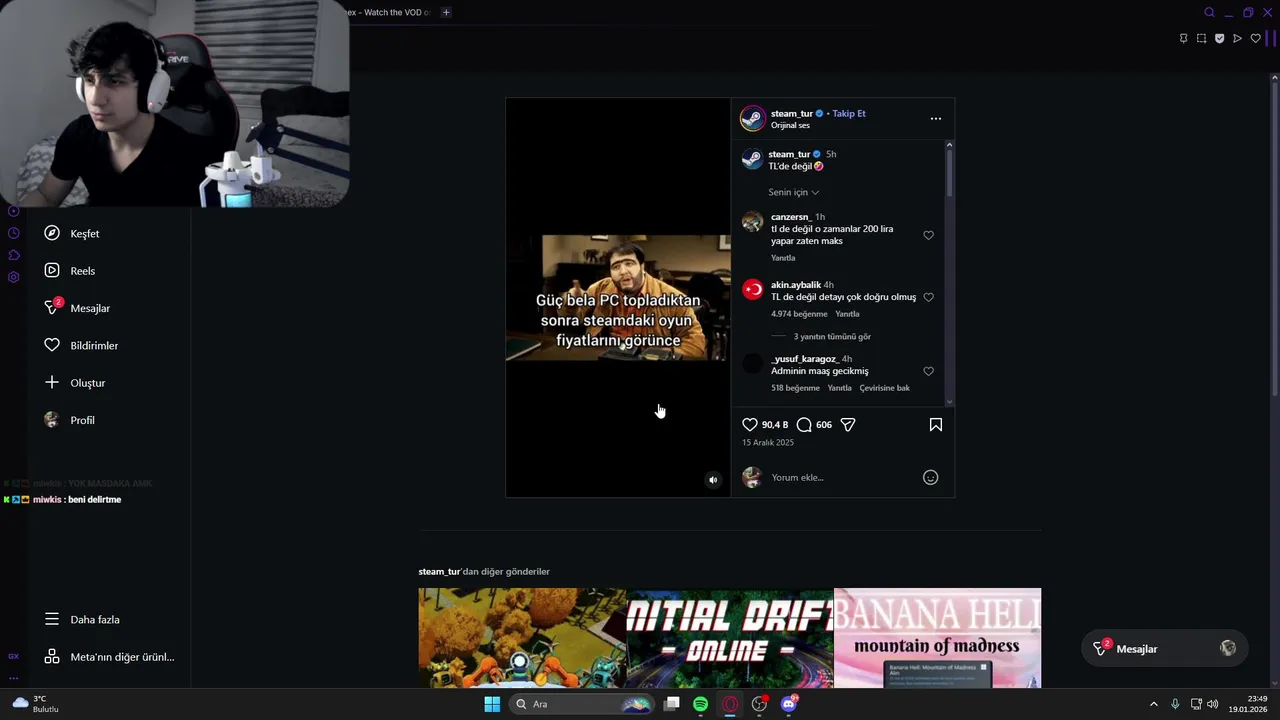Click the browser search magnifier icon
This screenshot has width=1280, height=720.
click(x=1209, y=12)
